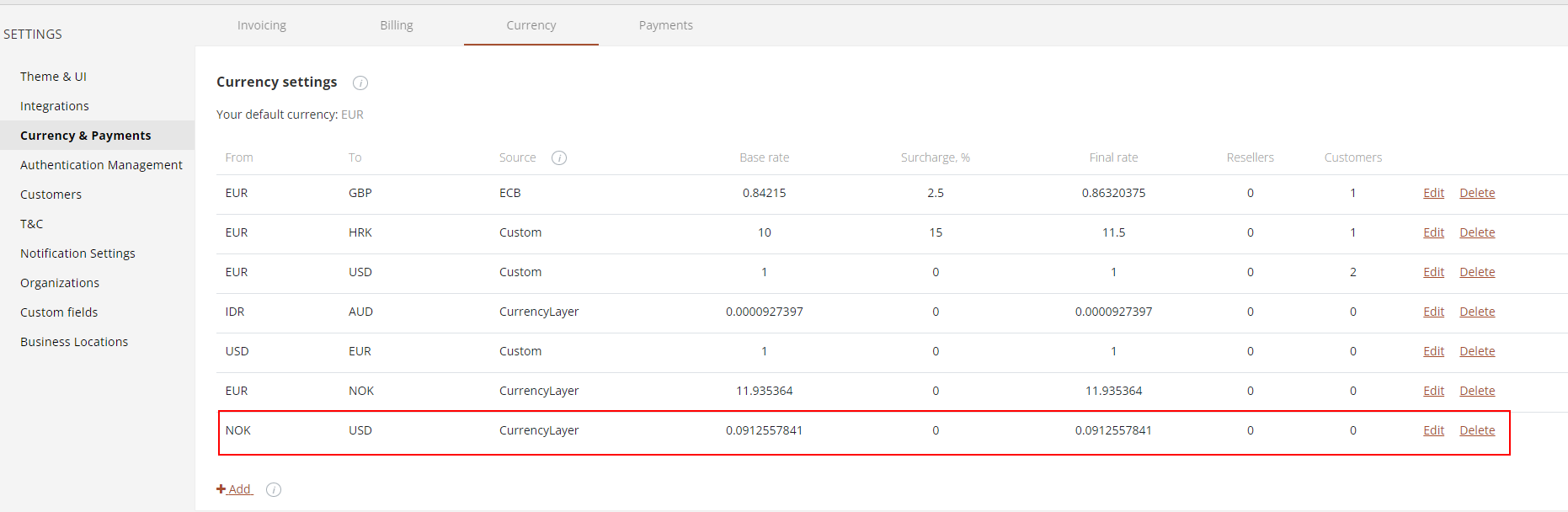Viewport: 1568px width, 512px height.
Task: Select HRK currency cell
Action: pyautogui.click(x=360, y=232)
